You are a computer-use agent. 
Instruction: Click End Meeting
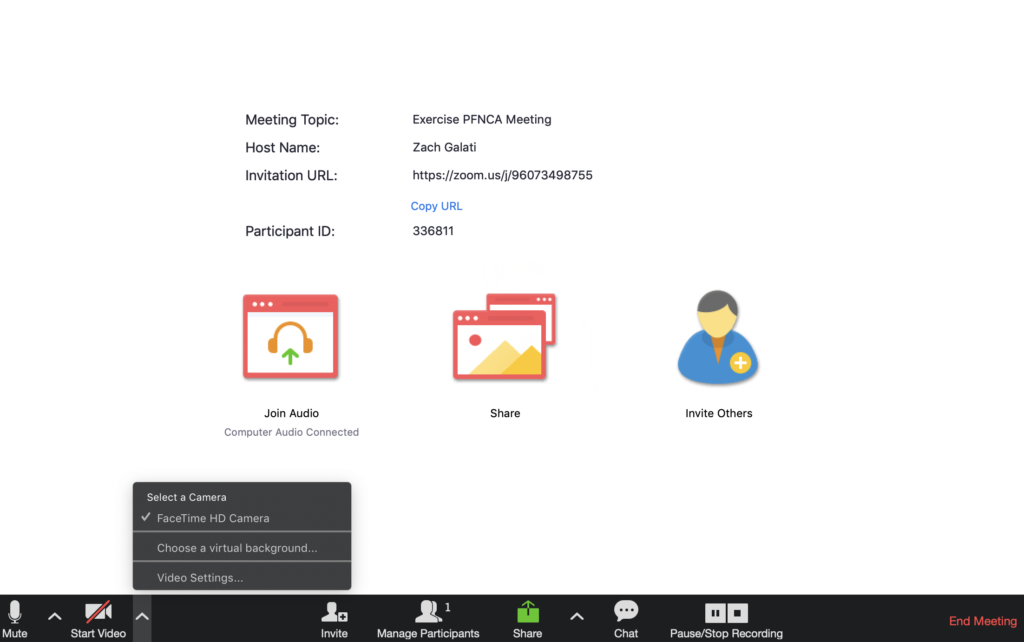point(982,621)
